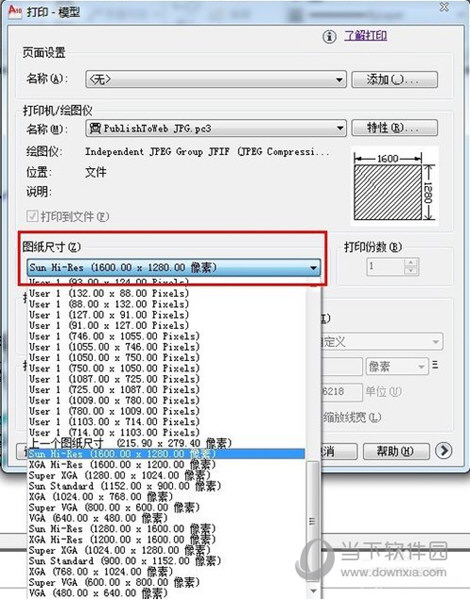Image resolution: width=470 pixels, height=600 pixels.
Task: Click the 单位 value field showing 6218
Action: pyautogui.click(x=341, y=391)
